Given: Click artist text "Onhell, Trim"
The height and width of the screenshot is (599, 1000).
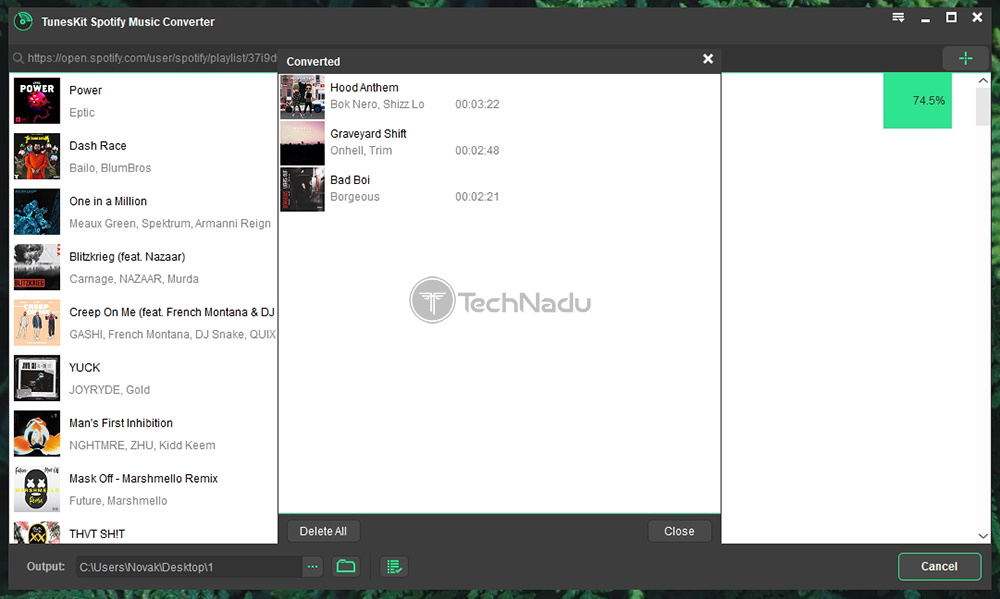Looking at the screenshot, I should coord(361,151).
